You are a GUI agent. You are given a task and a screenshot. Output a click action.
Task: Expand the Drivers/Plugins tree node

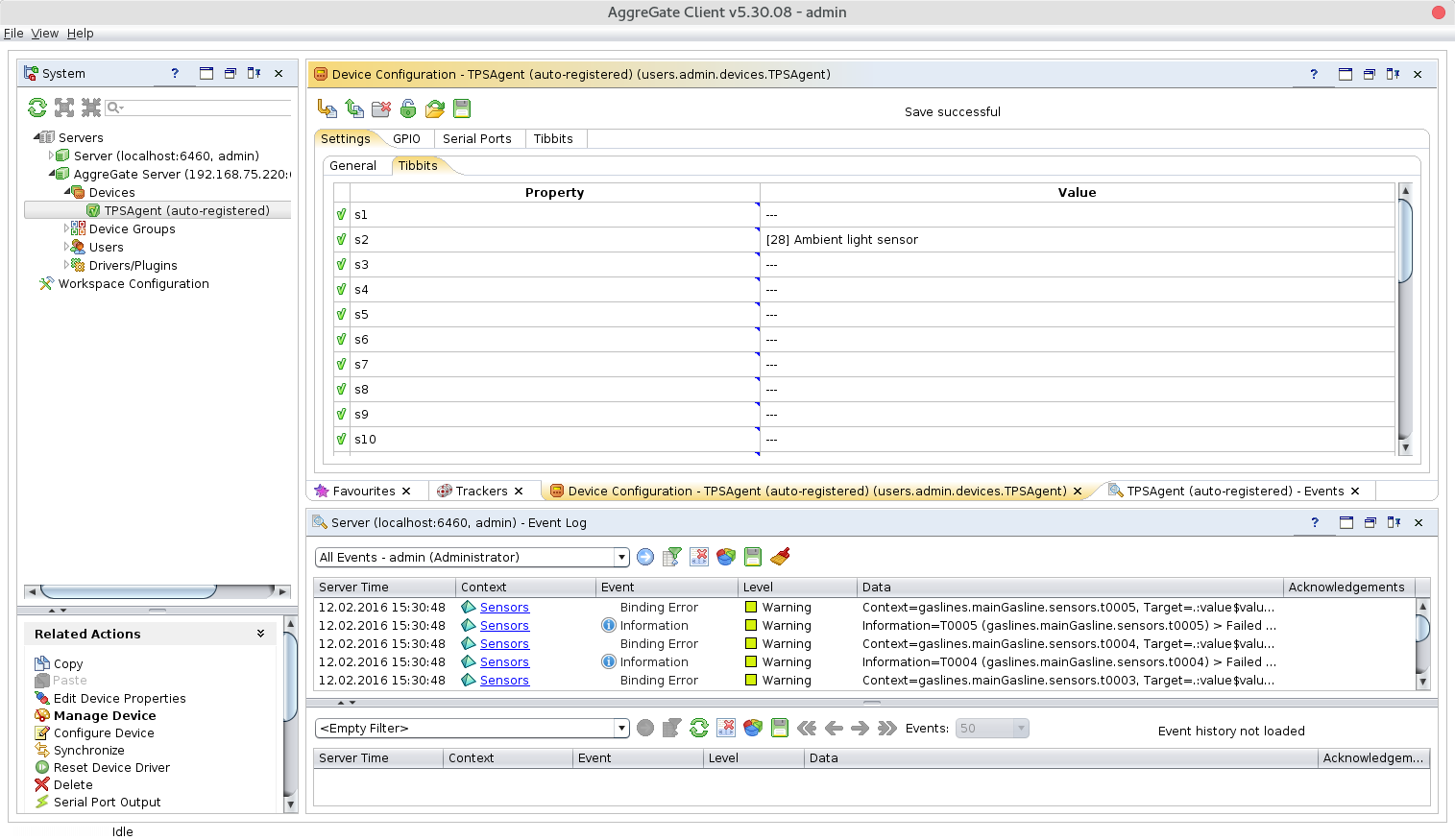click(67, 265)
